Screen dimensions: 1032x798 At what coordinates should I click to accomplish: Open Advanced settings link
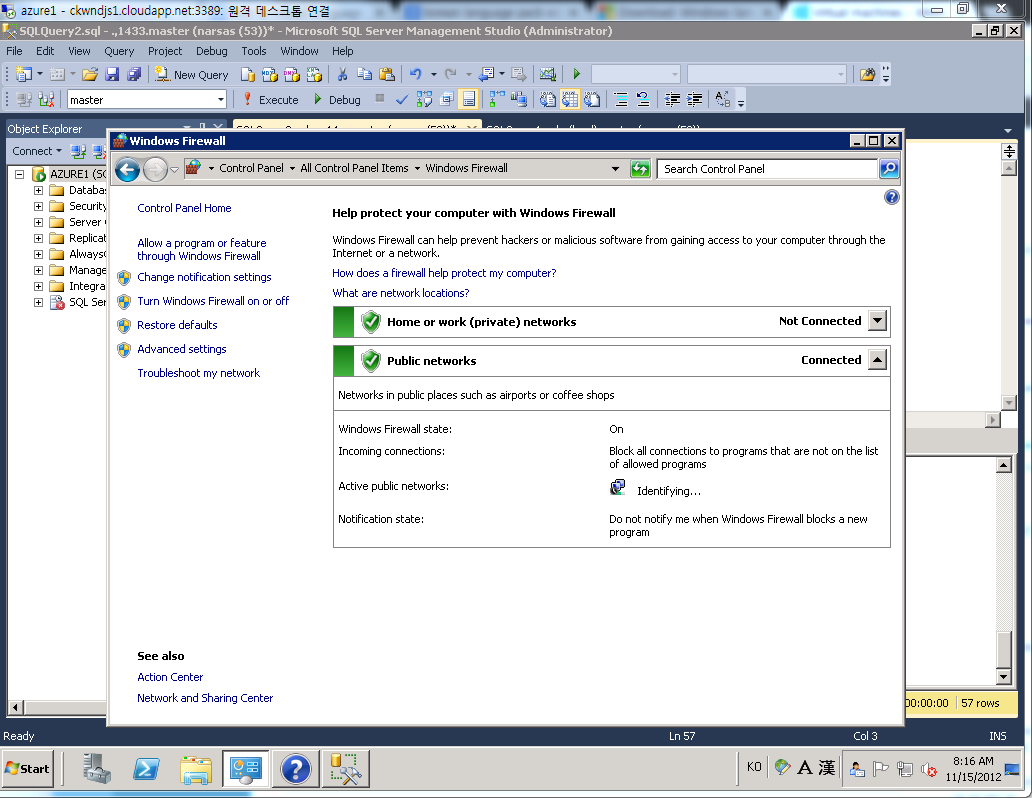[182, 349]
